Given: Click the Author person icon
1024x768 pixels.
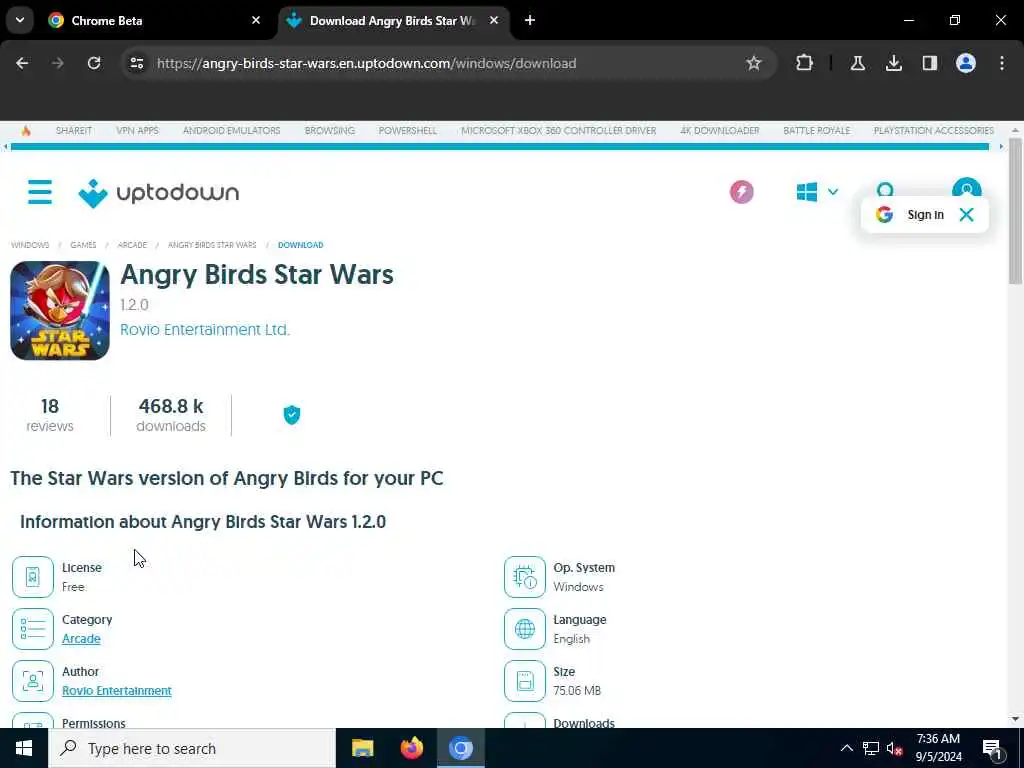Looking at the screenshot, I should [33, 680].
